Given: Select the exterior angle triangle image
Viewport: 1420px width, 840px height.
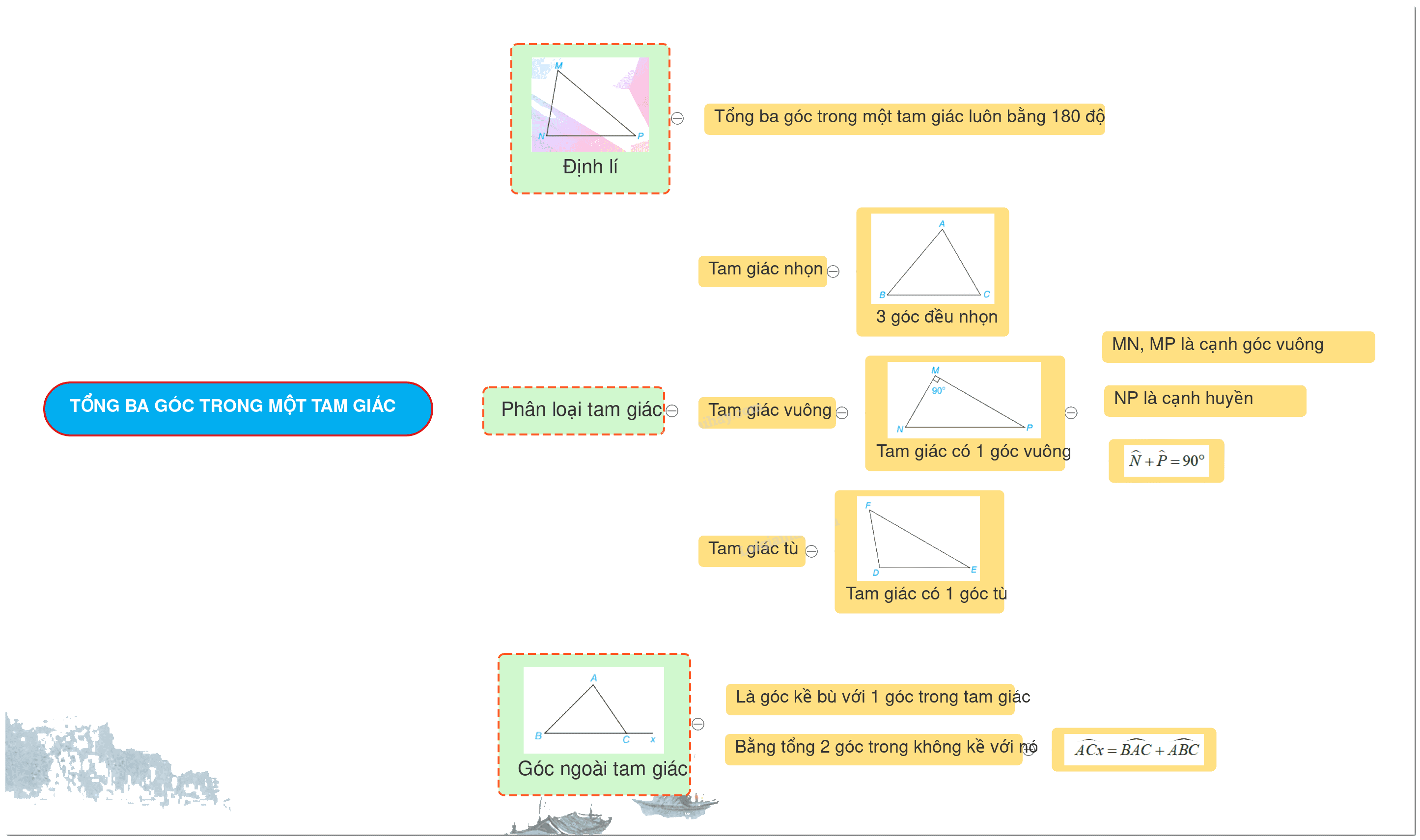Looking at the screenshot, I should point(594,710).
